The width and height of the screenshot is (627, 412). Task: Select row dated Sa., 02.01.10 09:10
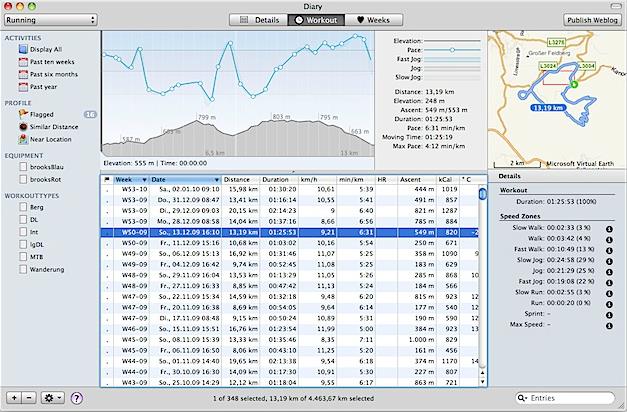click(290, 189)
